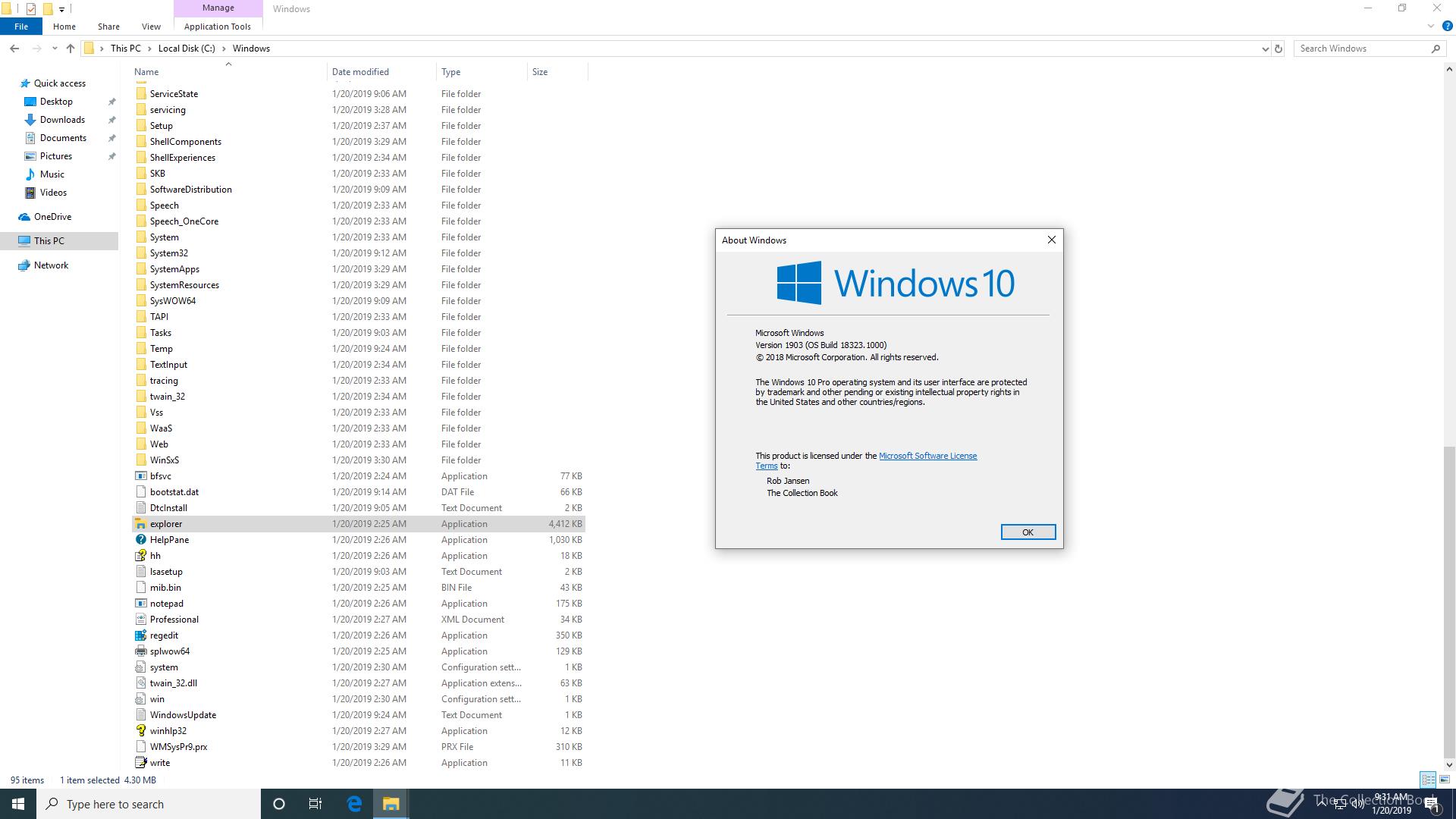Screen dimensions: 1456x819
Task: Expand the This PC breadcrumb arrow
Action: 149,49
